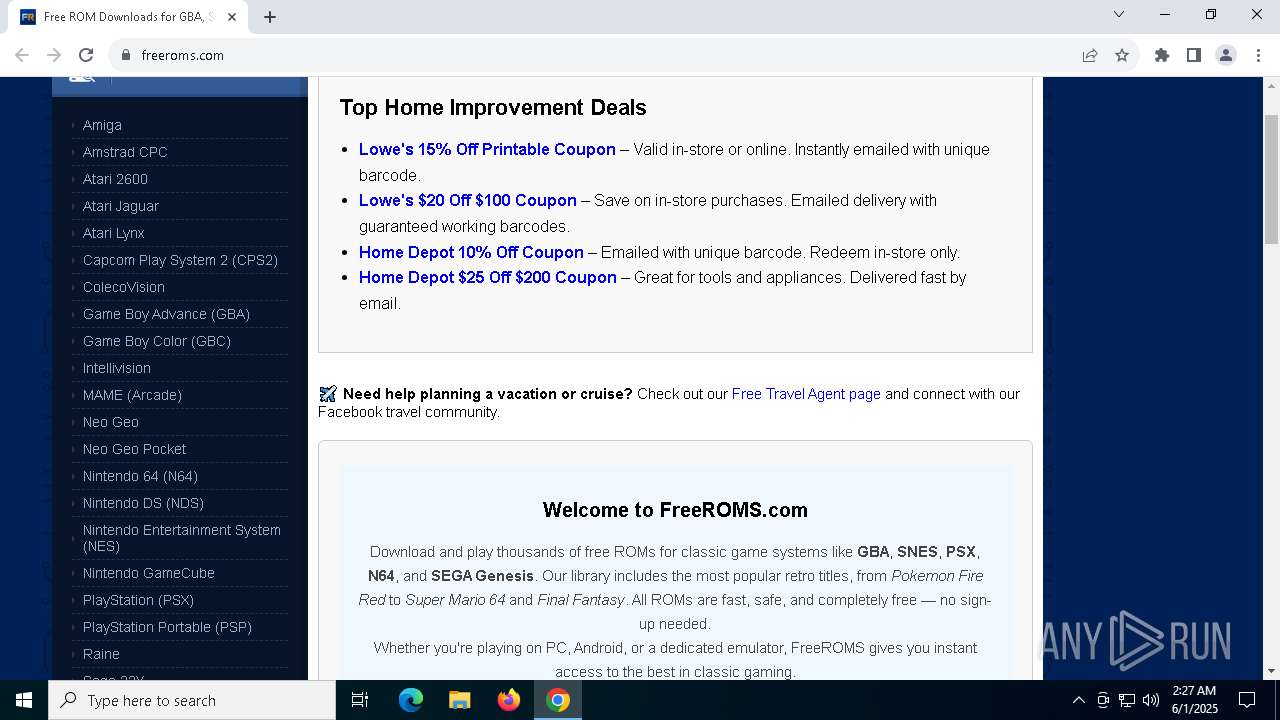Image resolution: width=1280 pixels, height=720 pixels.
Task: View Nintendo GameCube ROMs
Action: click(x=149, y=573)
